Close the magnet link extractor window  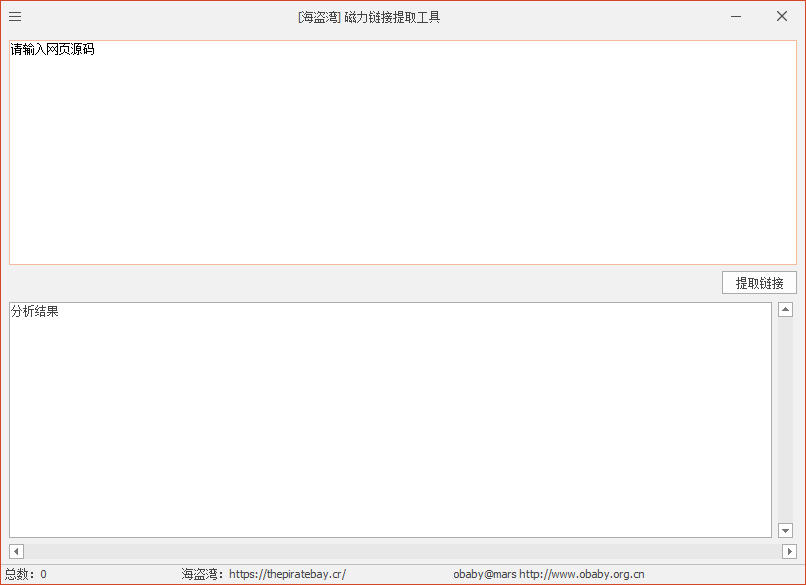[782, 16]
